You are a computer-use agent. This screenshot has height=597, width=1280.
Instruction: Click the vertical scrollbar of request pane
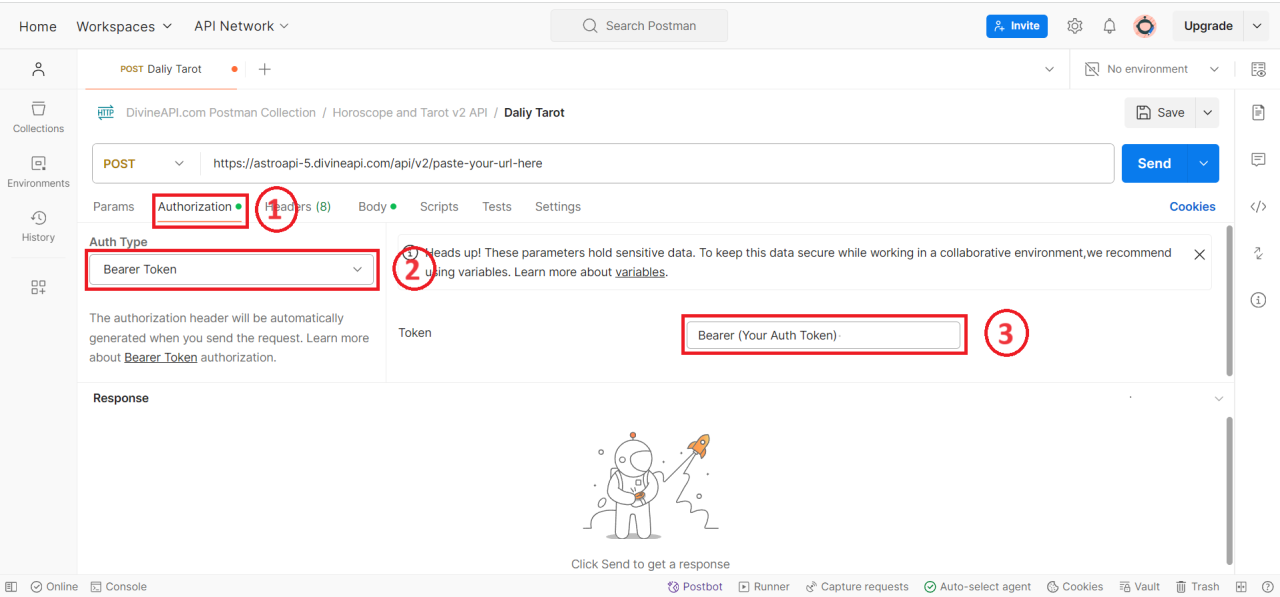(1230, 300)
